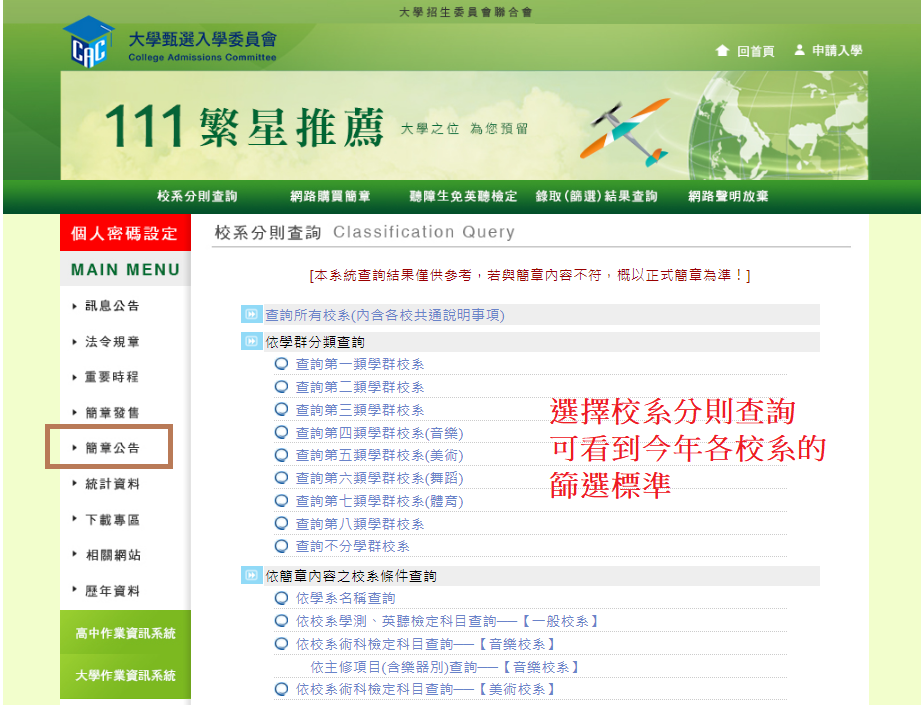Click arrow icon beside 依學群分類查詢
This screenshot has width=921, height=705.
tap(251, 341)
